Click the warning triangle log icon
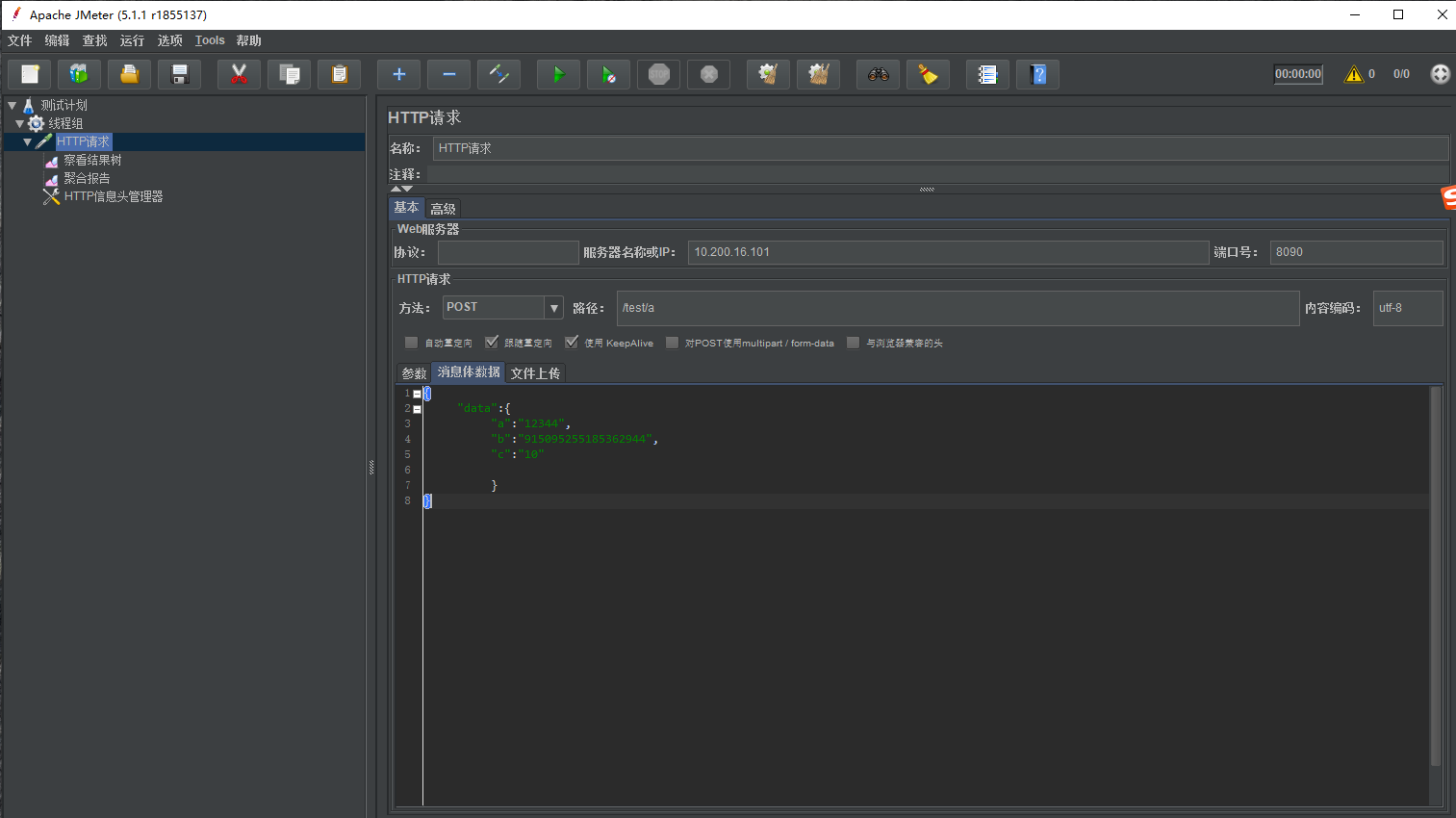 [x=1354, y=74]
